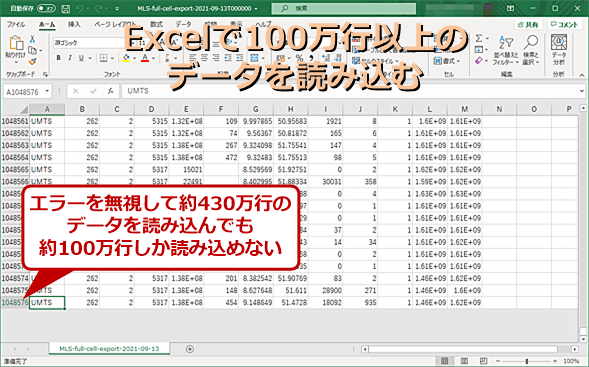The image size is (589, 367).
Task: Switch to Page Break Preview icon
Action: coord(483,361)
